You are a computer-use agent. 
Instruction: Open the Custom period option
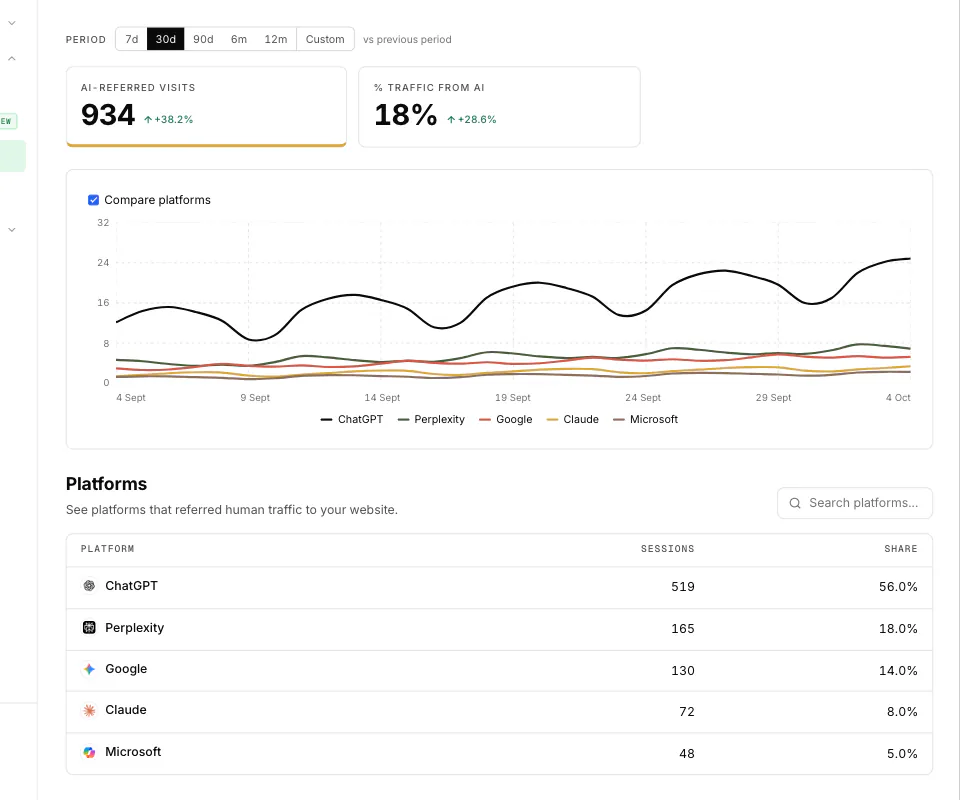(325, 39)
